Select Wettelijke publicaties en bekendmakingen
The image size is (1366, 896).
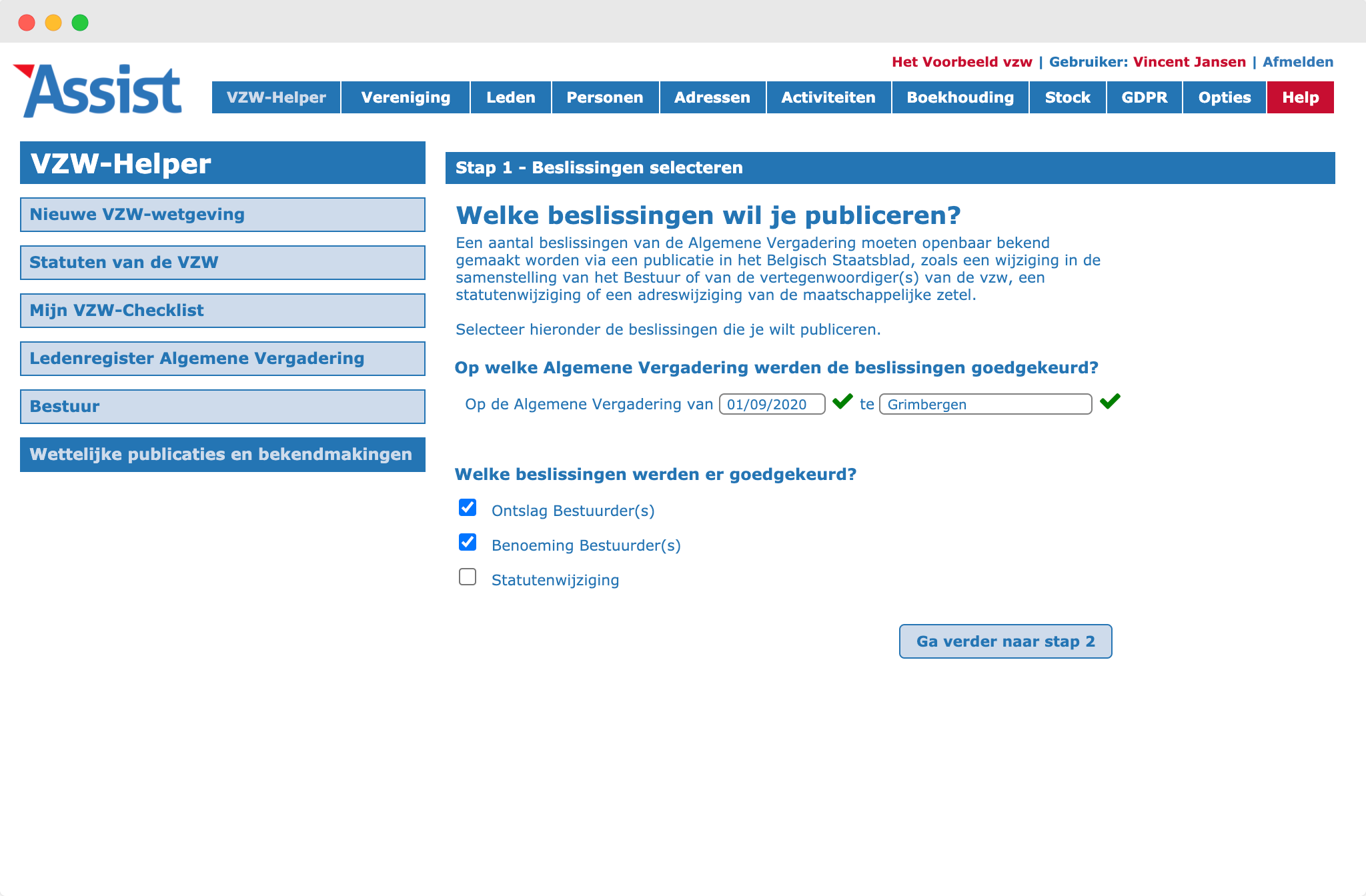223,455
